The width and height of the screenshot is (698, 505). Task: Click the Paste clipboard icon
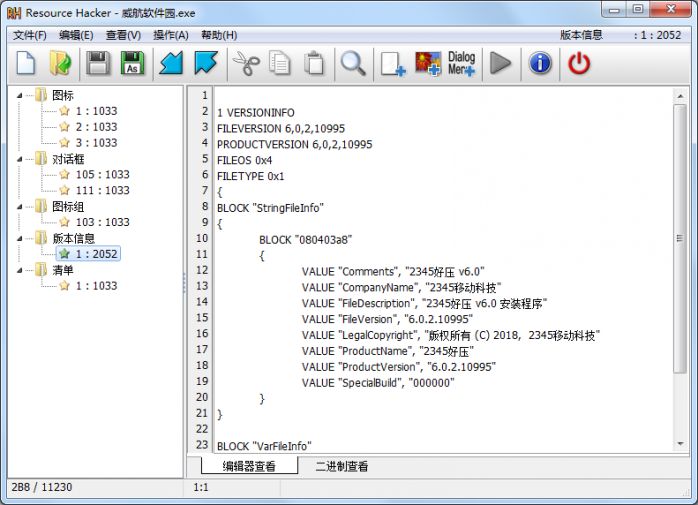[314, 63]
